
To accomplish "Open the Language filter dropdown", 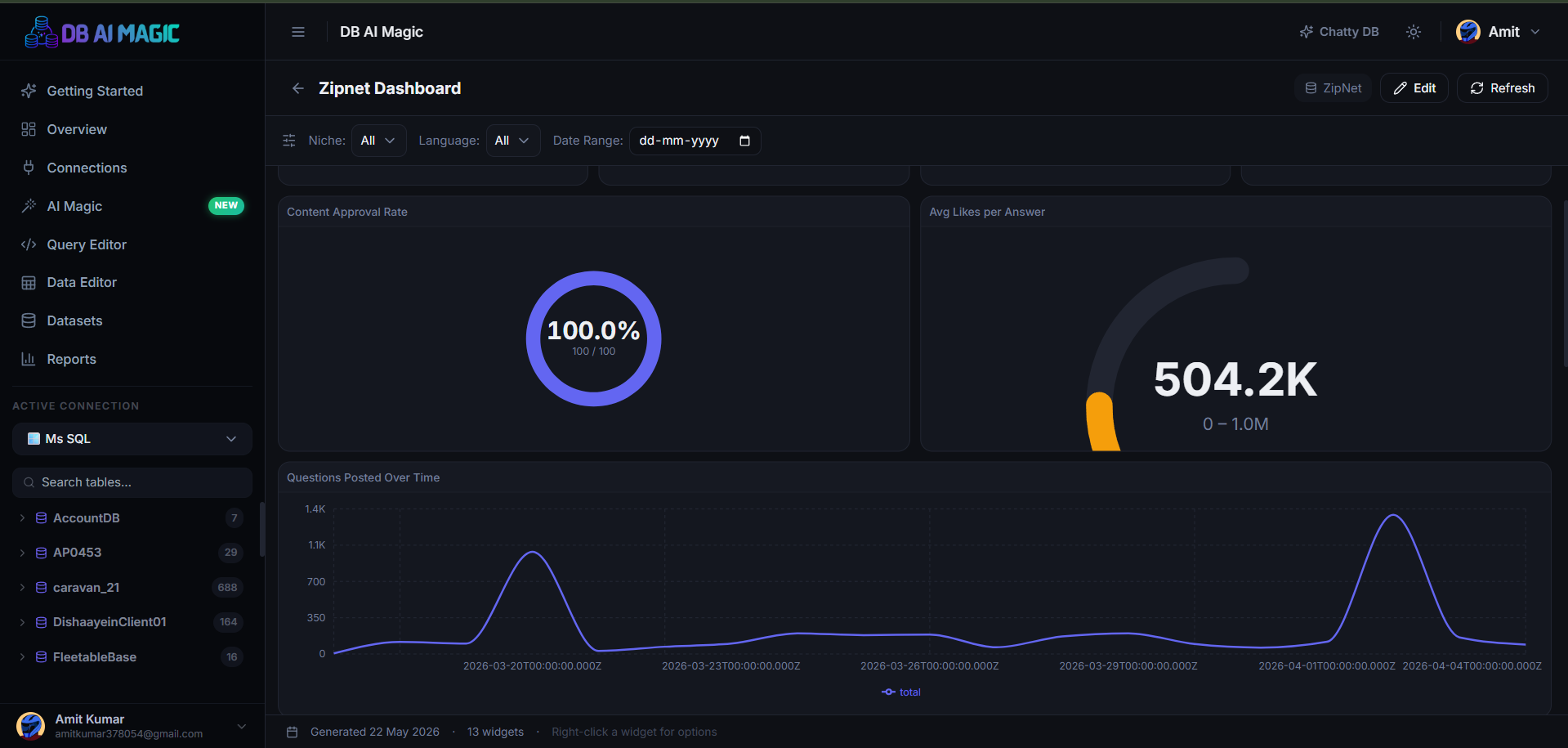I will pos(513,141).
